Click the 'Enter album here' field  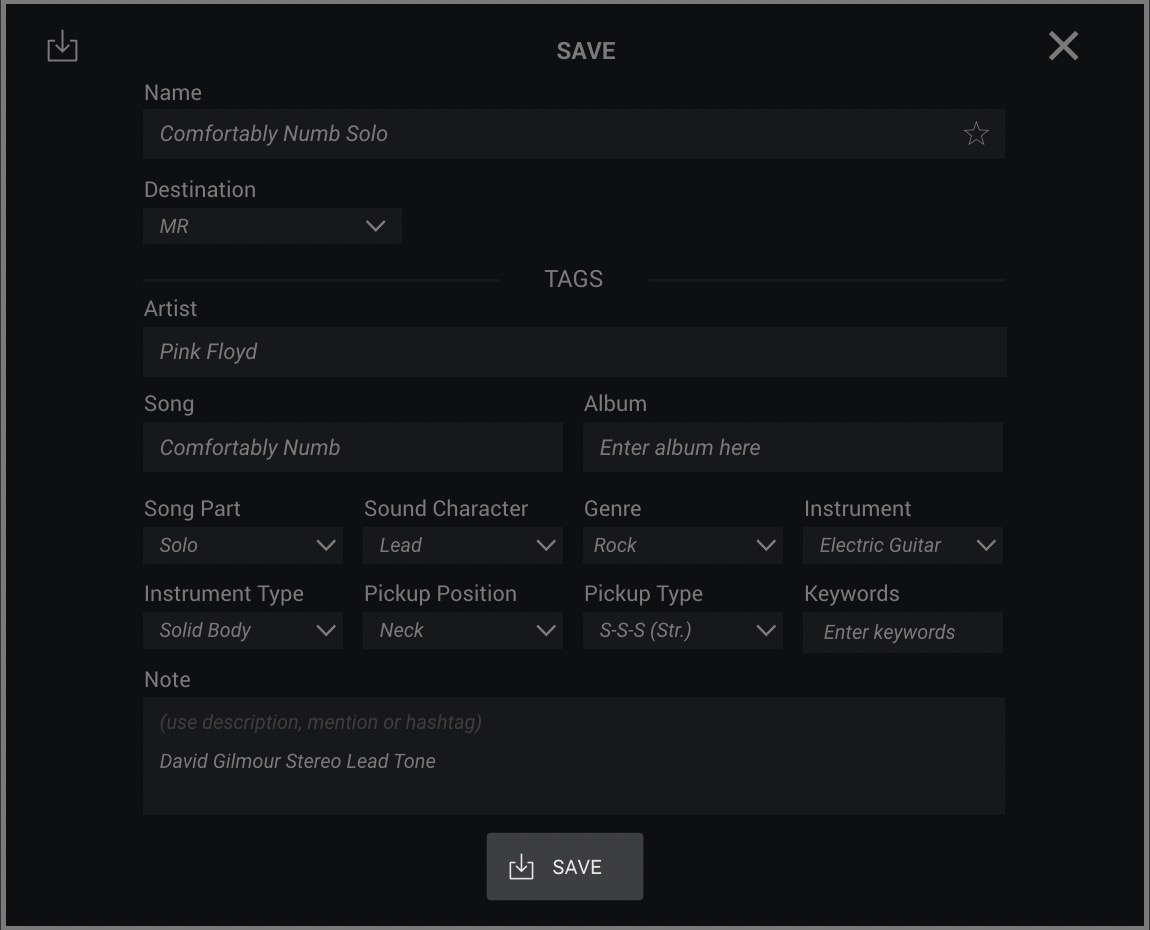coord(792,447)
